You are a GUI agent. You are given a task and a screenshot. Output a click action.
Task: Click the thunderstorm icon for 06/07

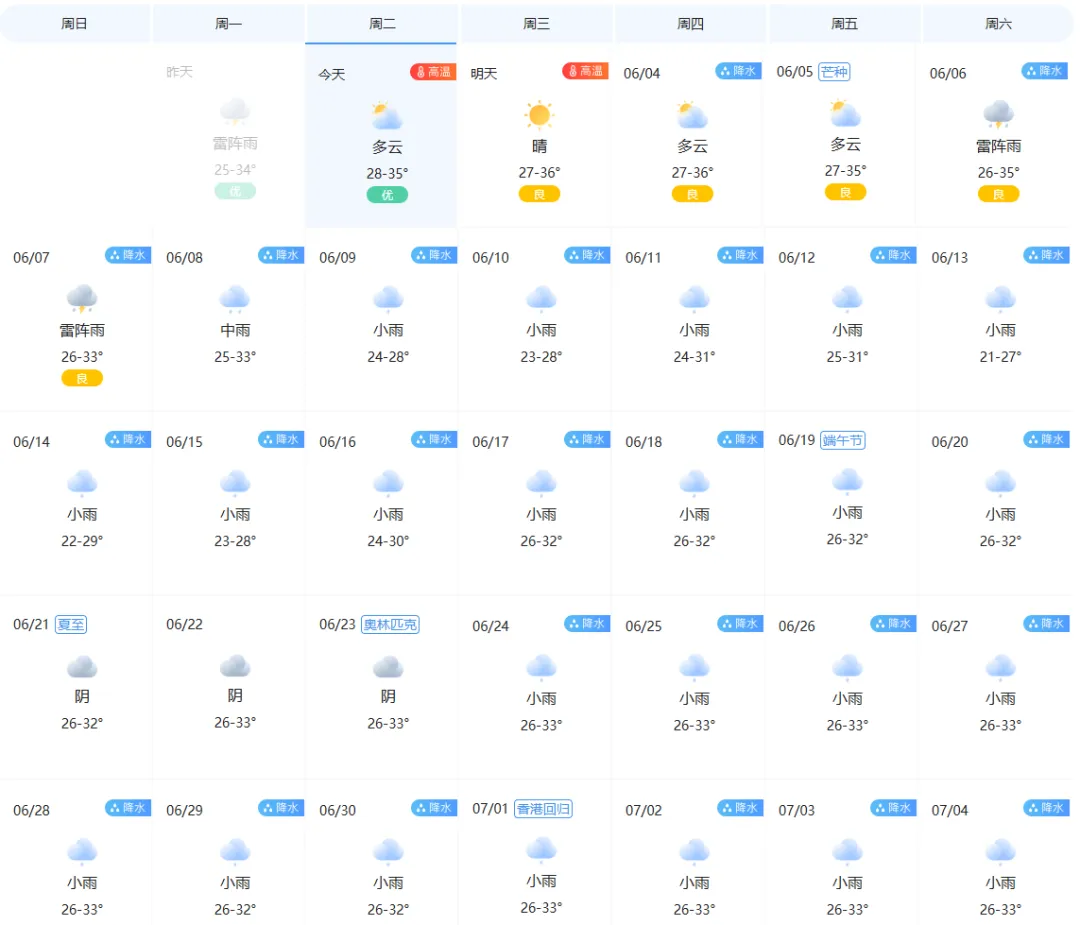click(82, 299)
